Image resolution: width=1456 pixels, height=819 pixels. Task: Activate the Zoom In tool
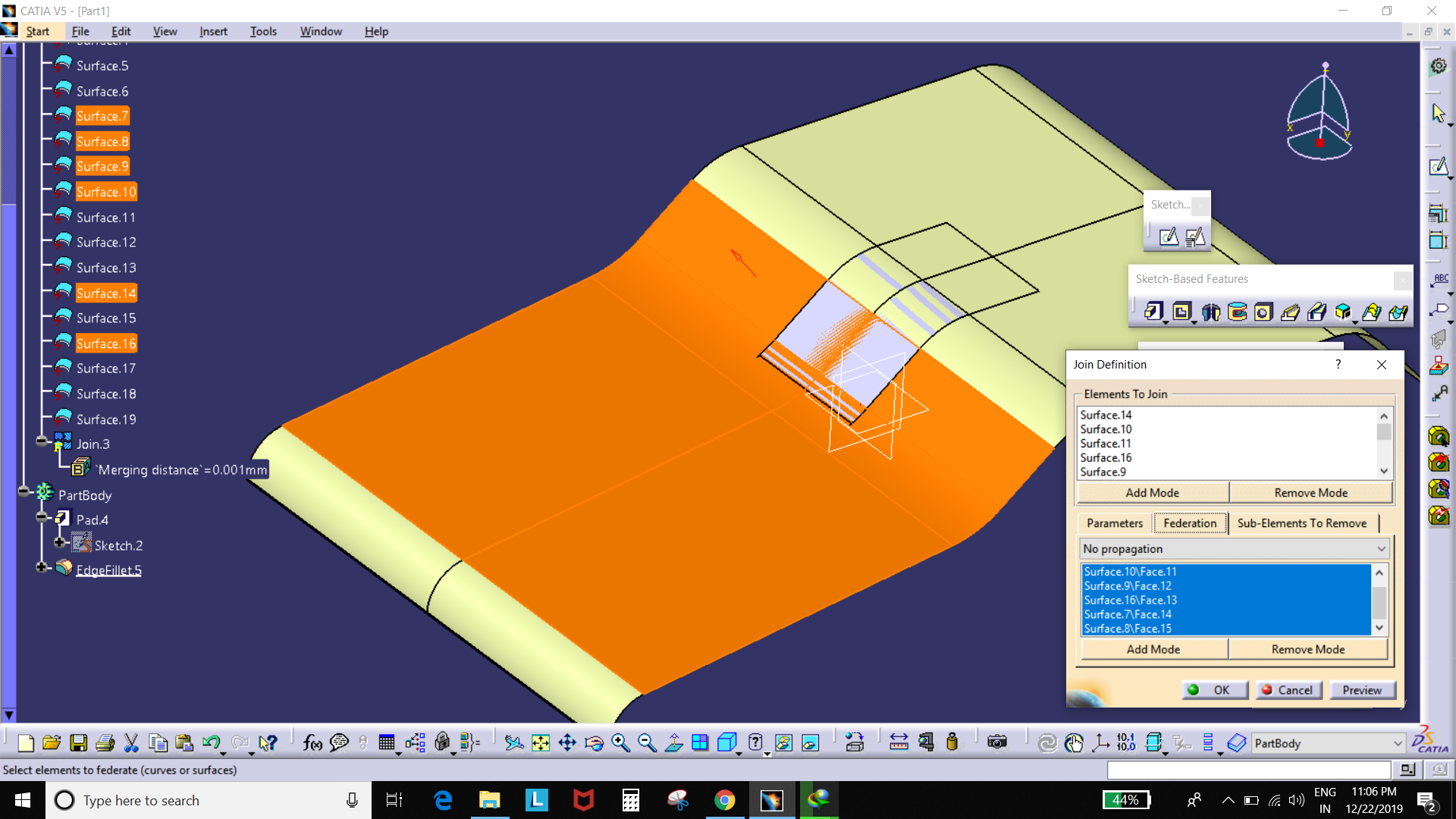(x=620, y=743)
